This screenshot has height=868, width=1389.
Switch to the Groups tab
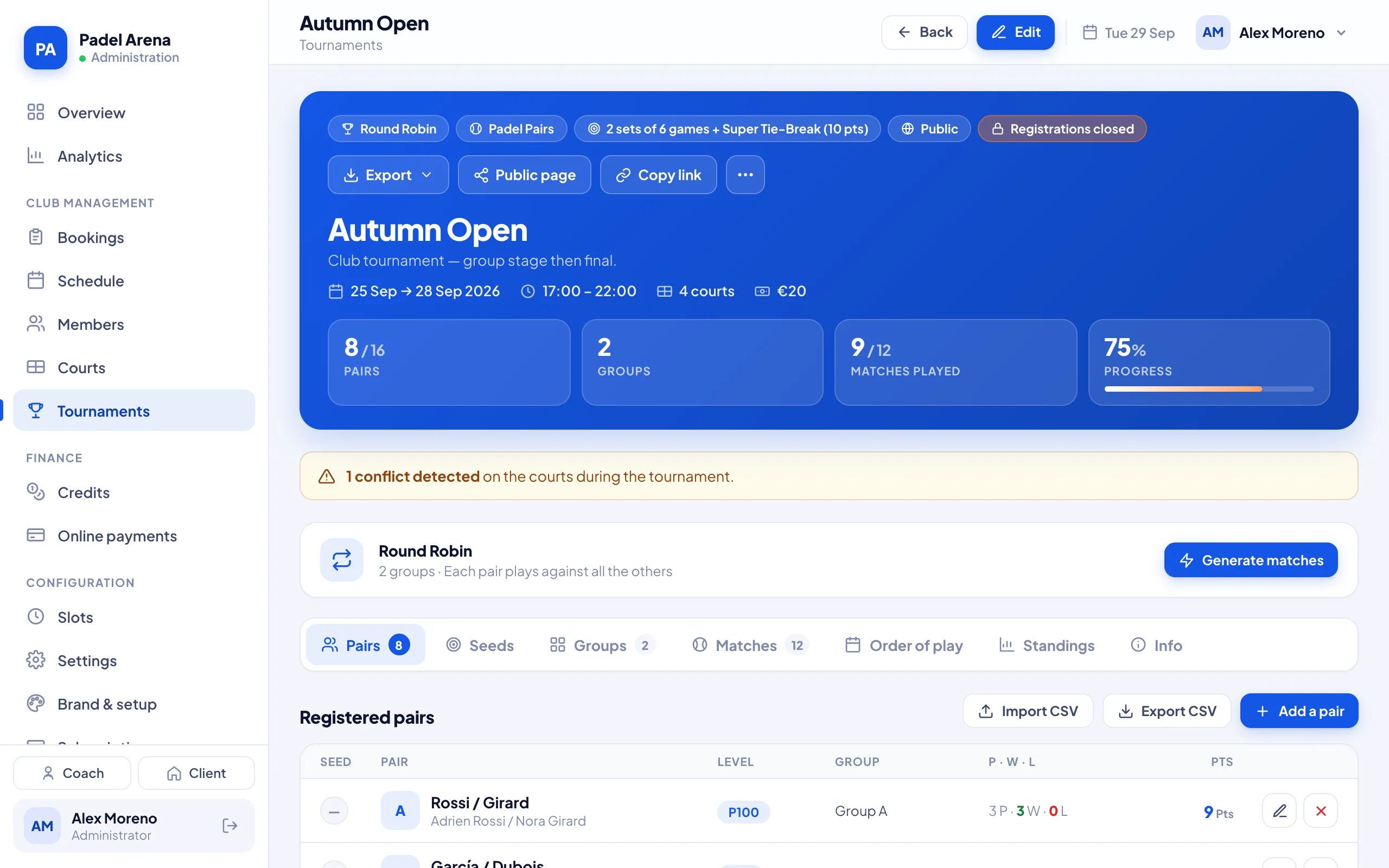(603, 645)
